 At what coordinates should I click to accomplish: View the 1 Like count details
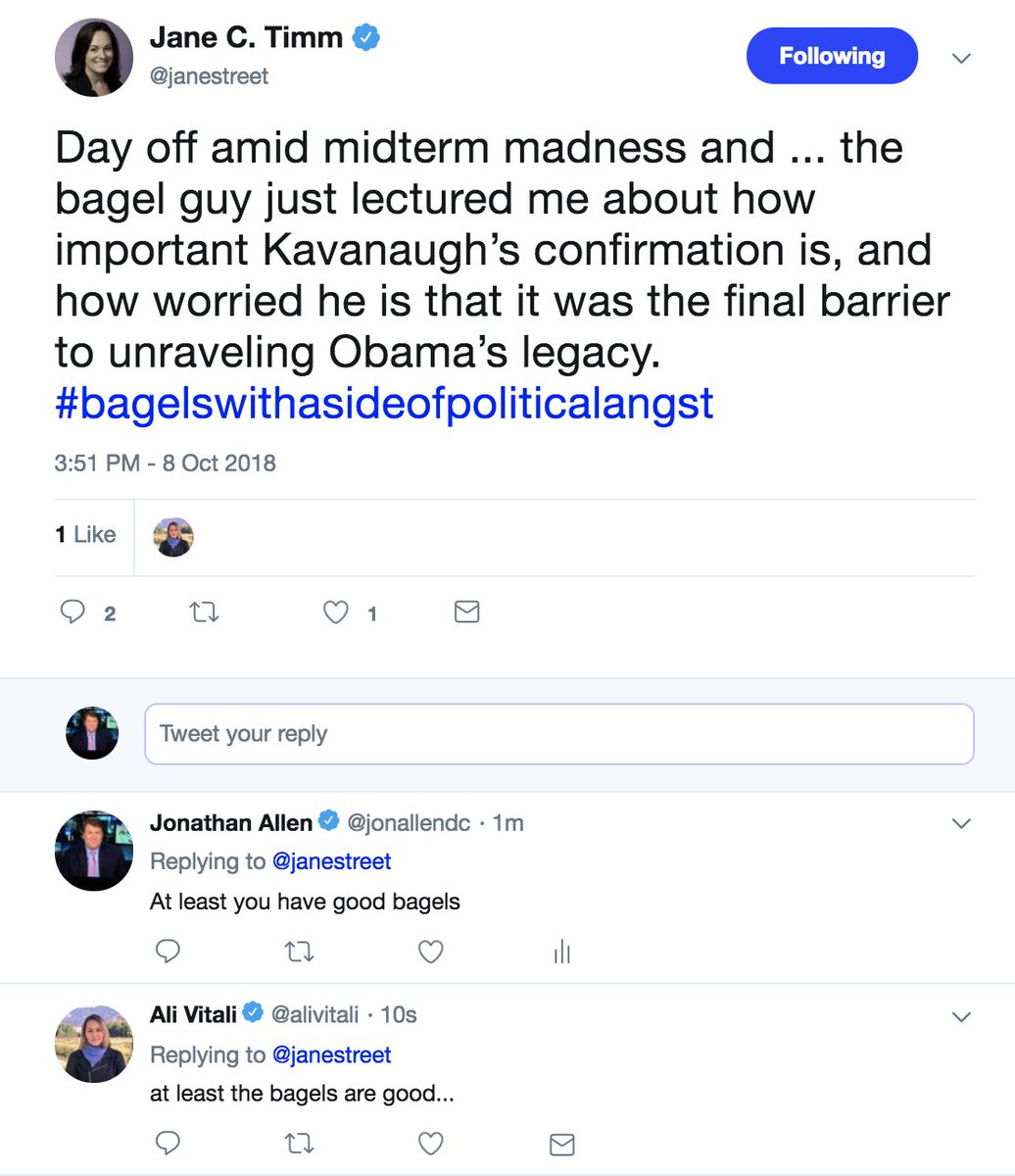(85, 535)
